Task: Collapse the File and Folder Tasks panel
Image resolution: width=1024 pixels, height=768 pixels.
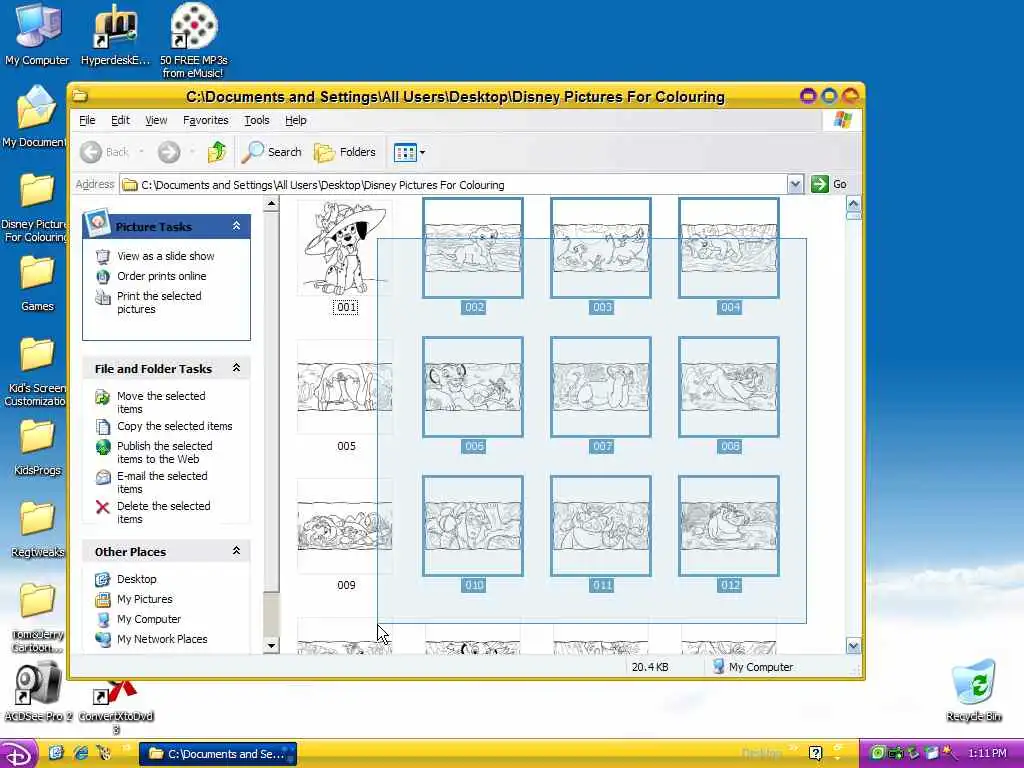Action: 236,368
